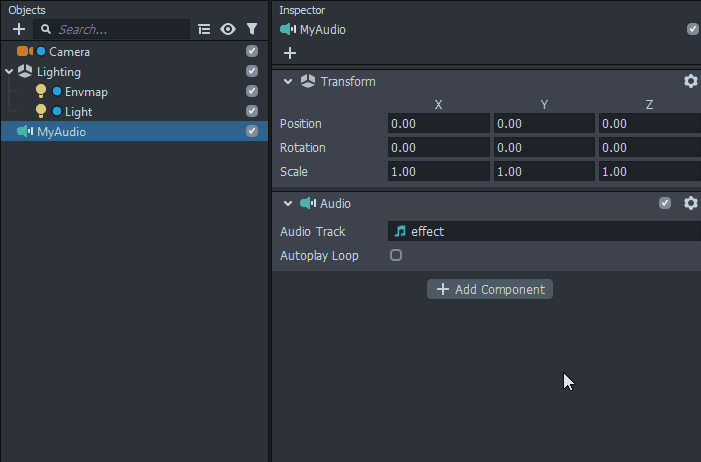
Task: Uncheck the Audio component enabled checkbox
Action: tap(665, 203)
